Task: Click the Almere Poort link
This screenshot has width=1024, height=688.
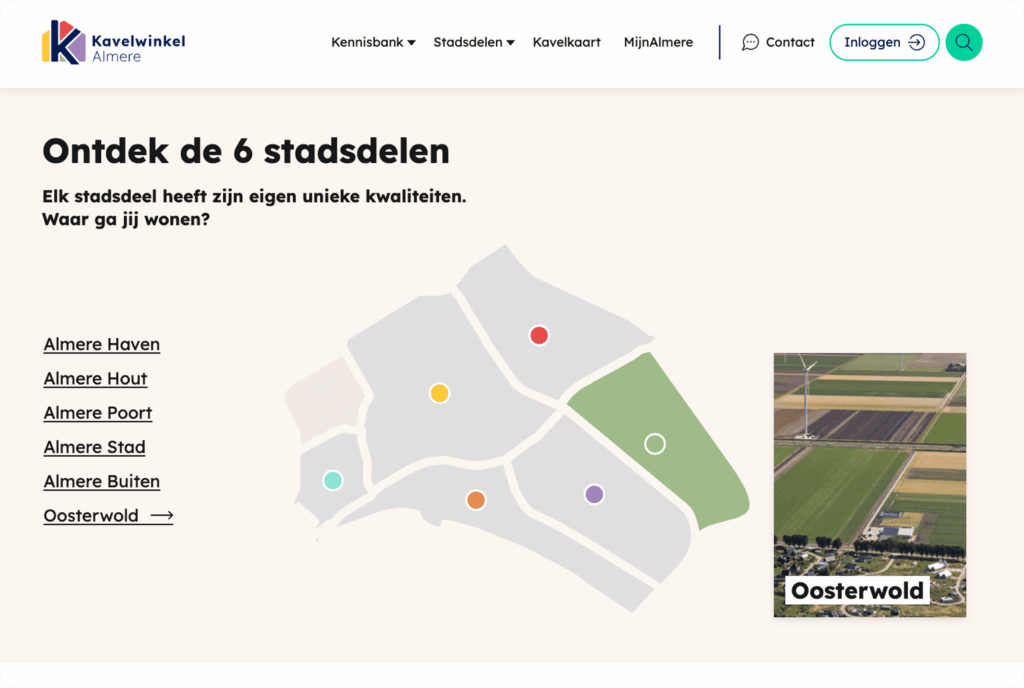Action: pyautogui.click(x=97, y=412)
